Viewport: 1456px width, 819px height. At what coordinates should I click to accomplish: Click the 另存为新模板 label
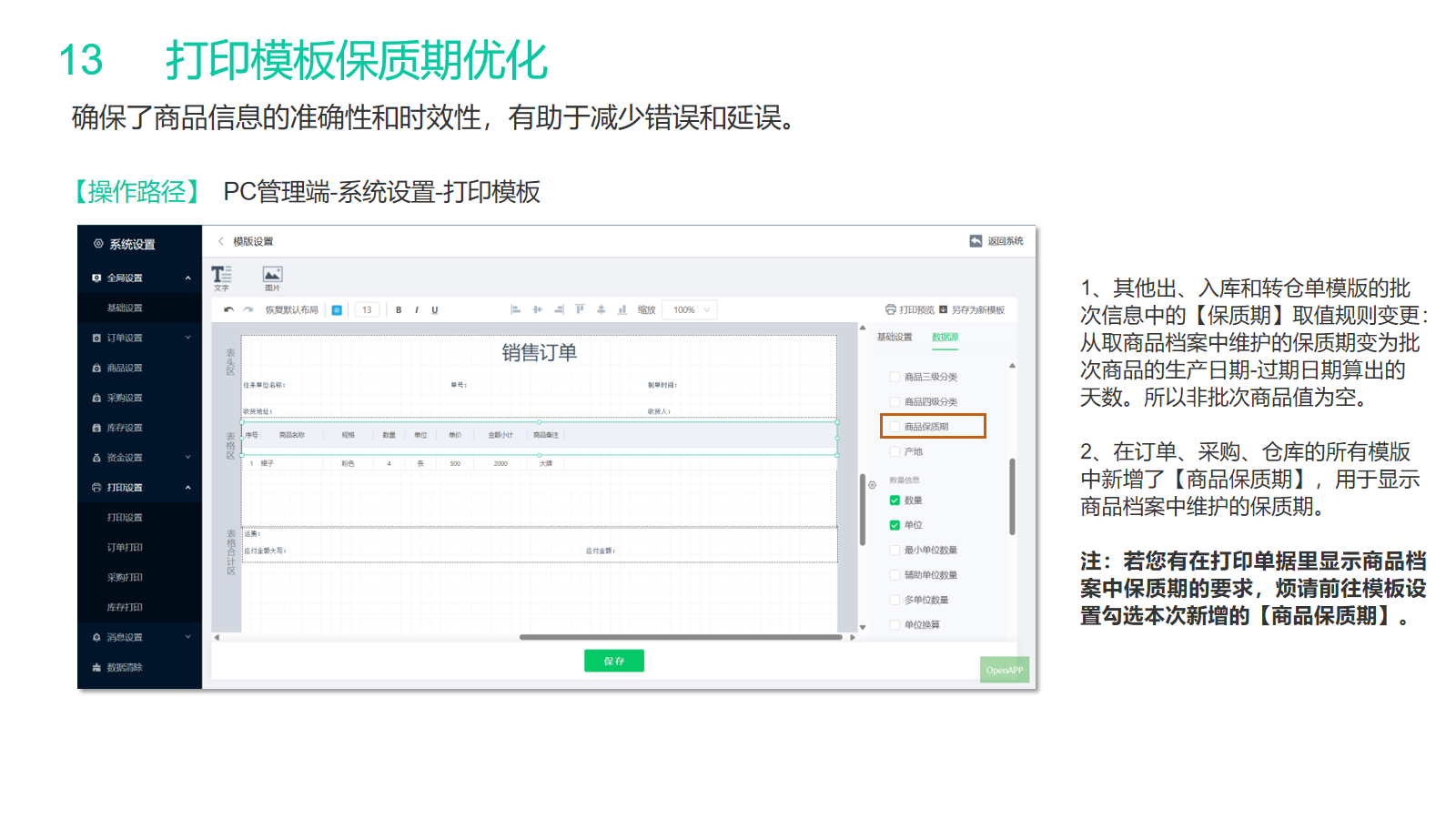coord(978,310)
